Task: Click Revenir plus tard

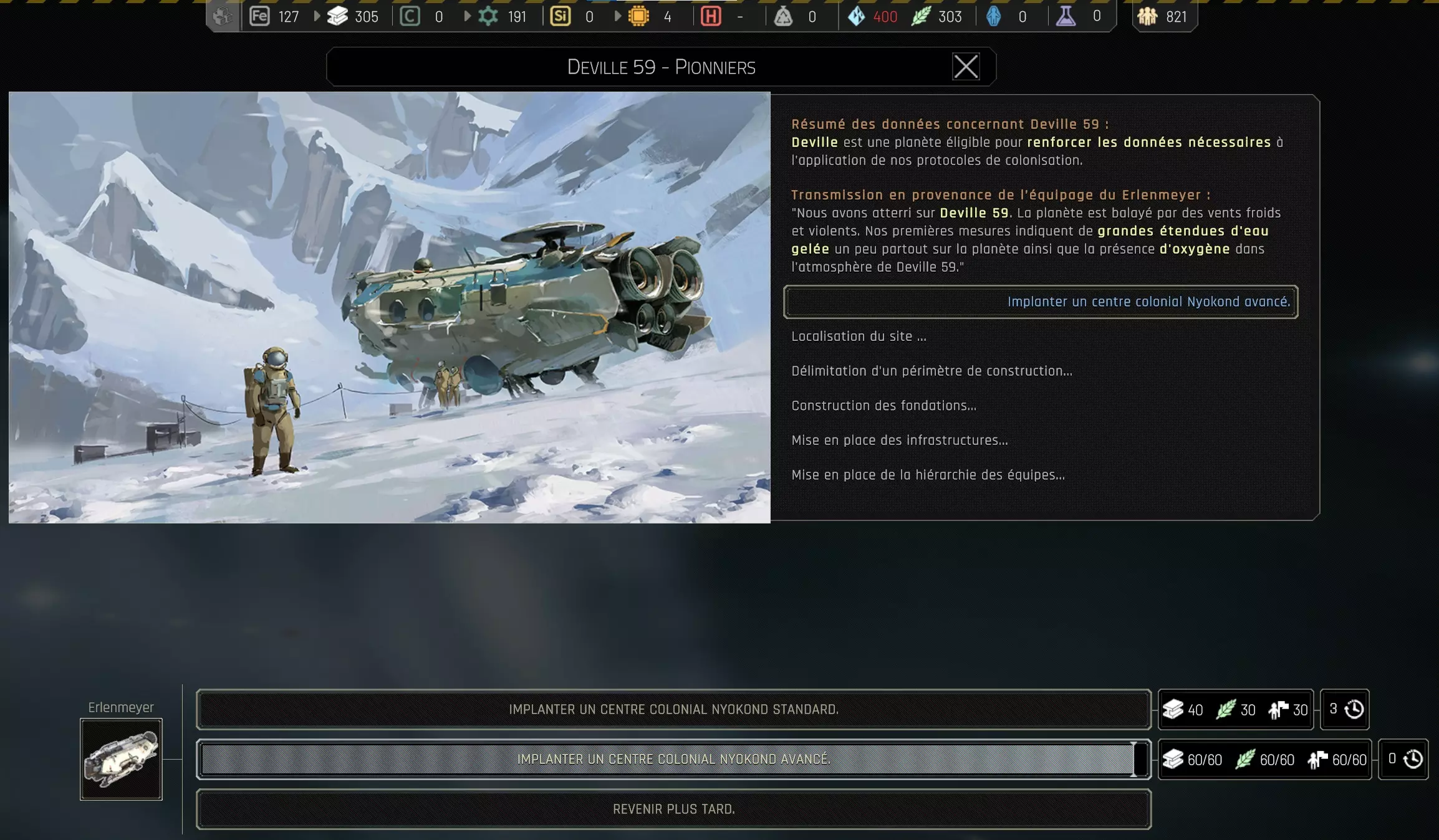Action: point(673,809)
